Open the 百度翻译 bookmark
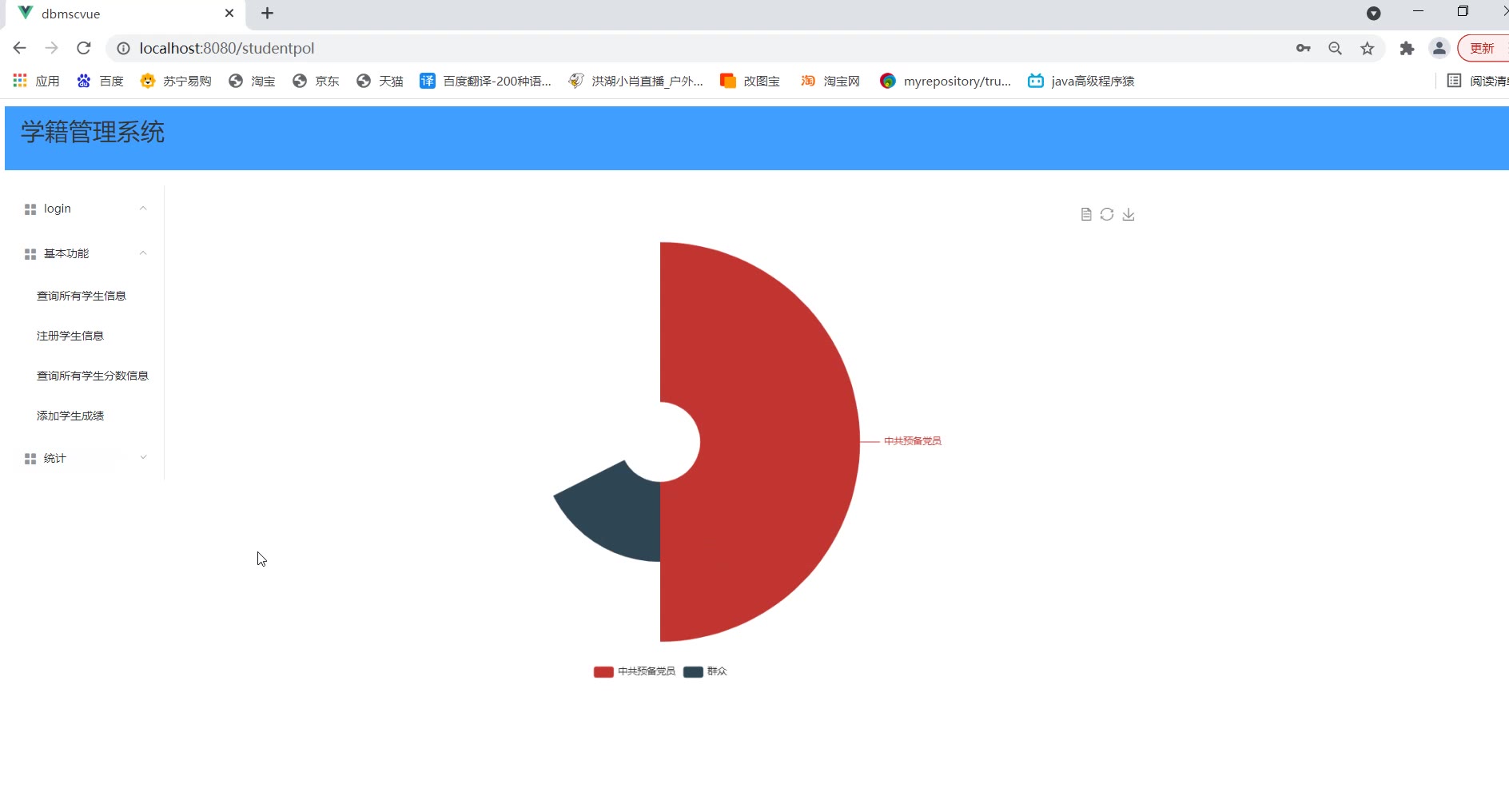 point(486,81)
